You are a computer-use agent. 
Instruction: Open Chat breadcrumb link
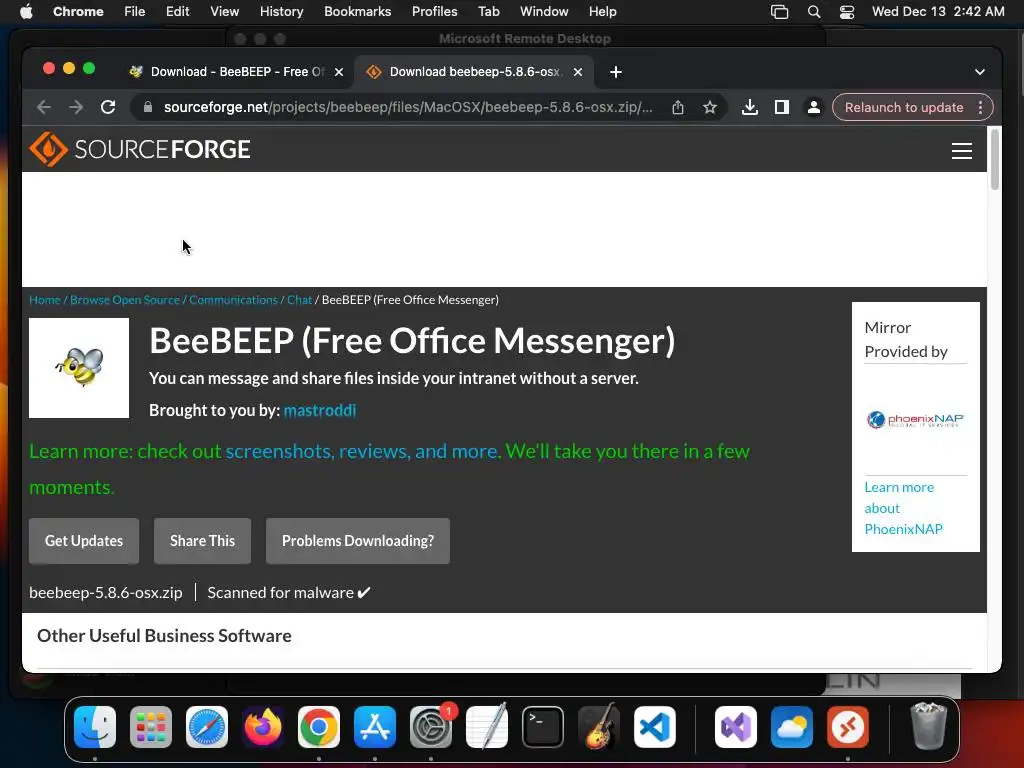pyautogui.click(x=300, y=300)
